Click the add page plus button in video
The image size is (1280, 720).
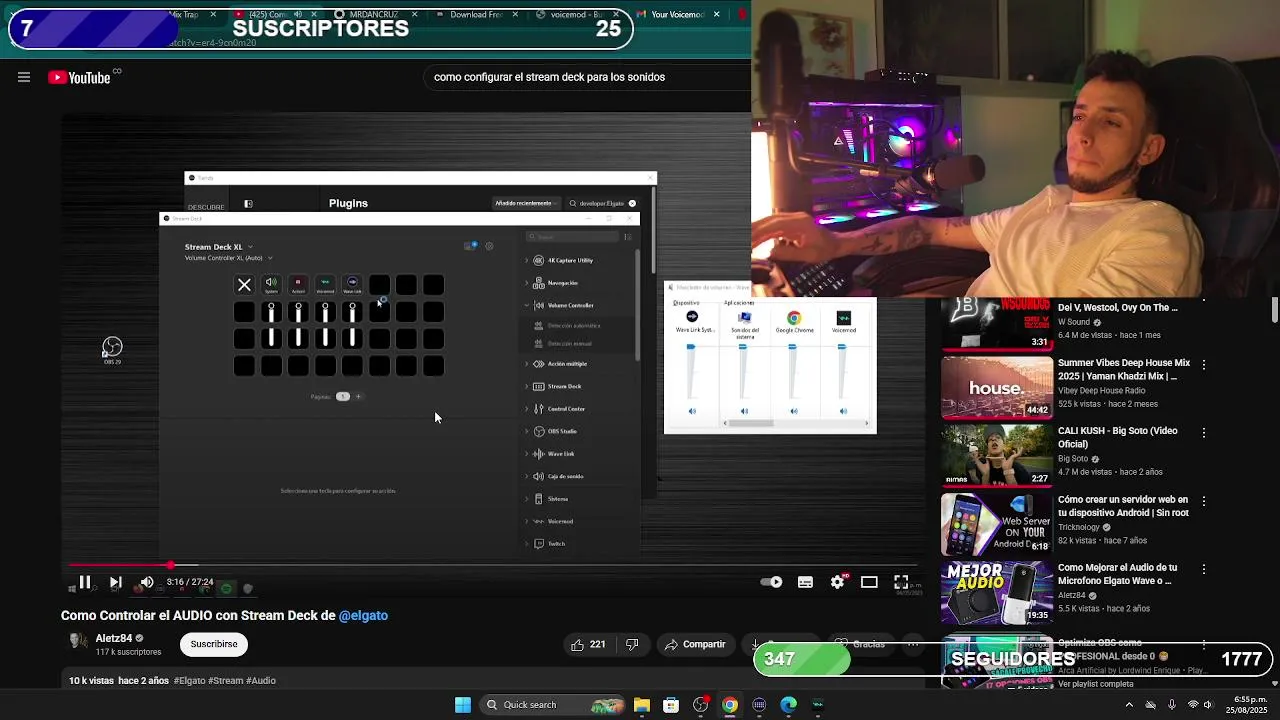[358, 396]
